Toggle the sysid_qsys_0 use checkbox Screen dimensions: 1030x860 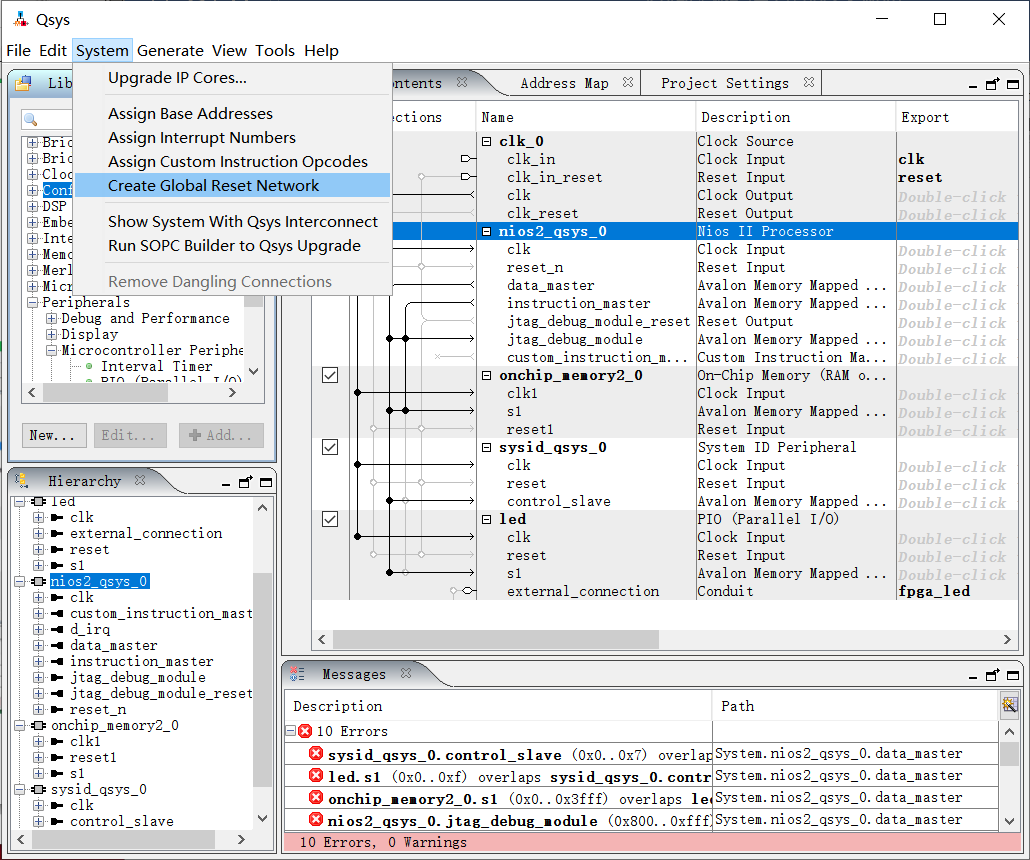(x=330, y=447)
